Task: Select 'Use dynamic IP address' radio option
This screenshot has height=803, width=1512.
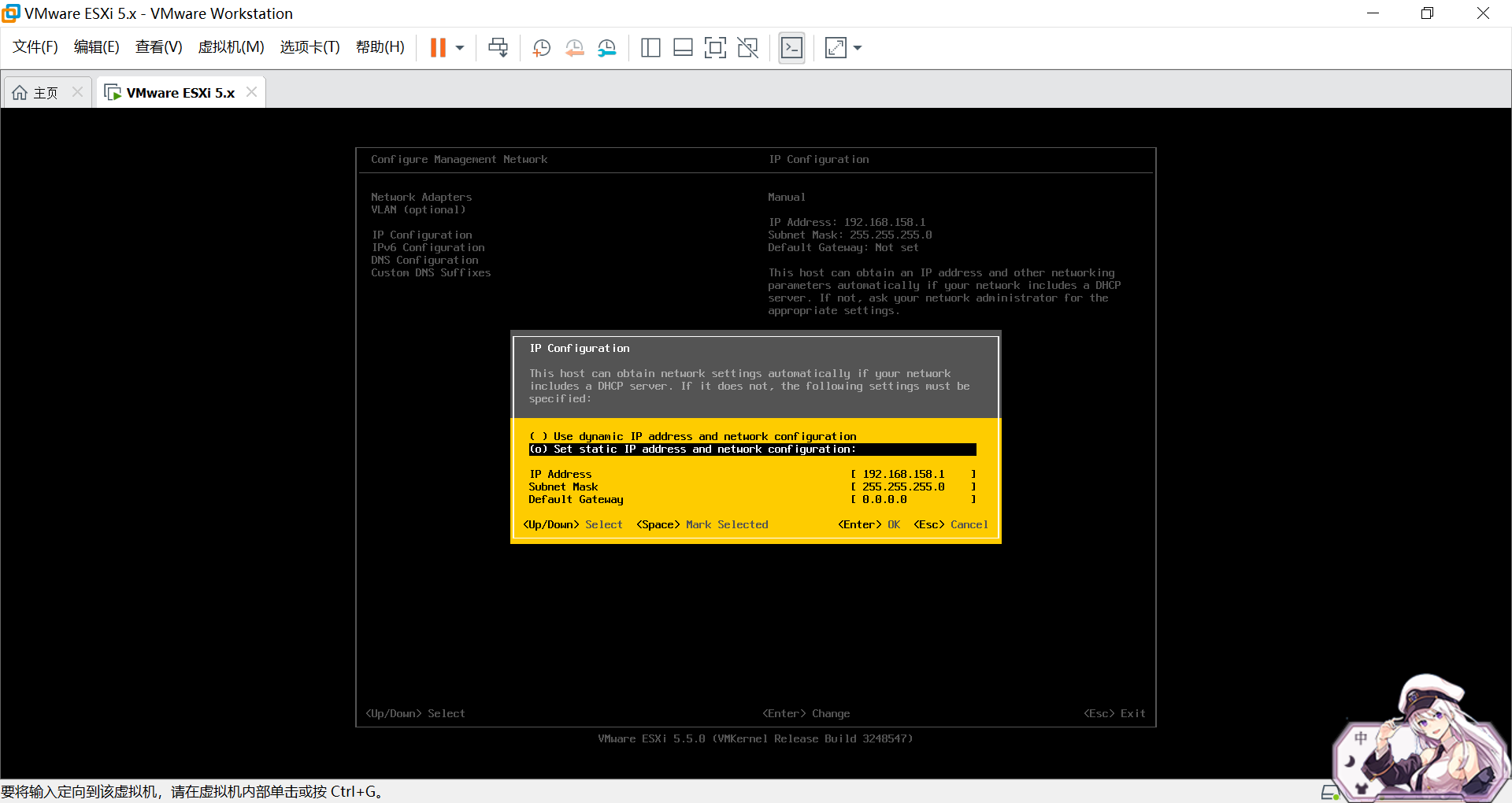Action: tap(693, 436)
